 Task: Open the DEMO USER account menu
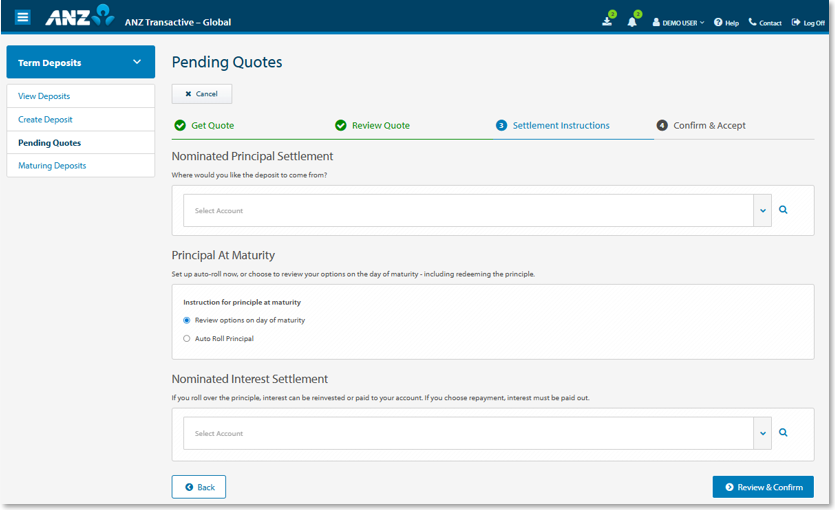(678, 22)
